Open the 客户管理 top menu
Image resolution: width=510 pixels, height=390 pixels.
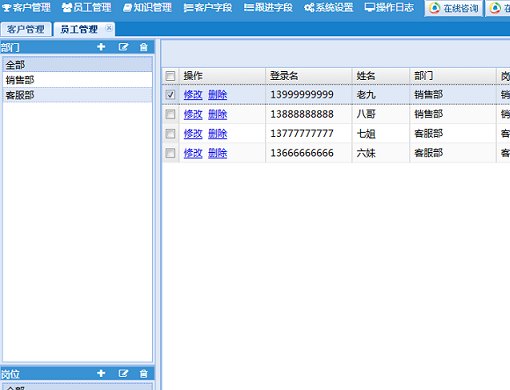coord(26,7)
